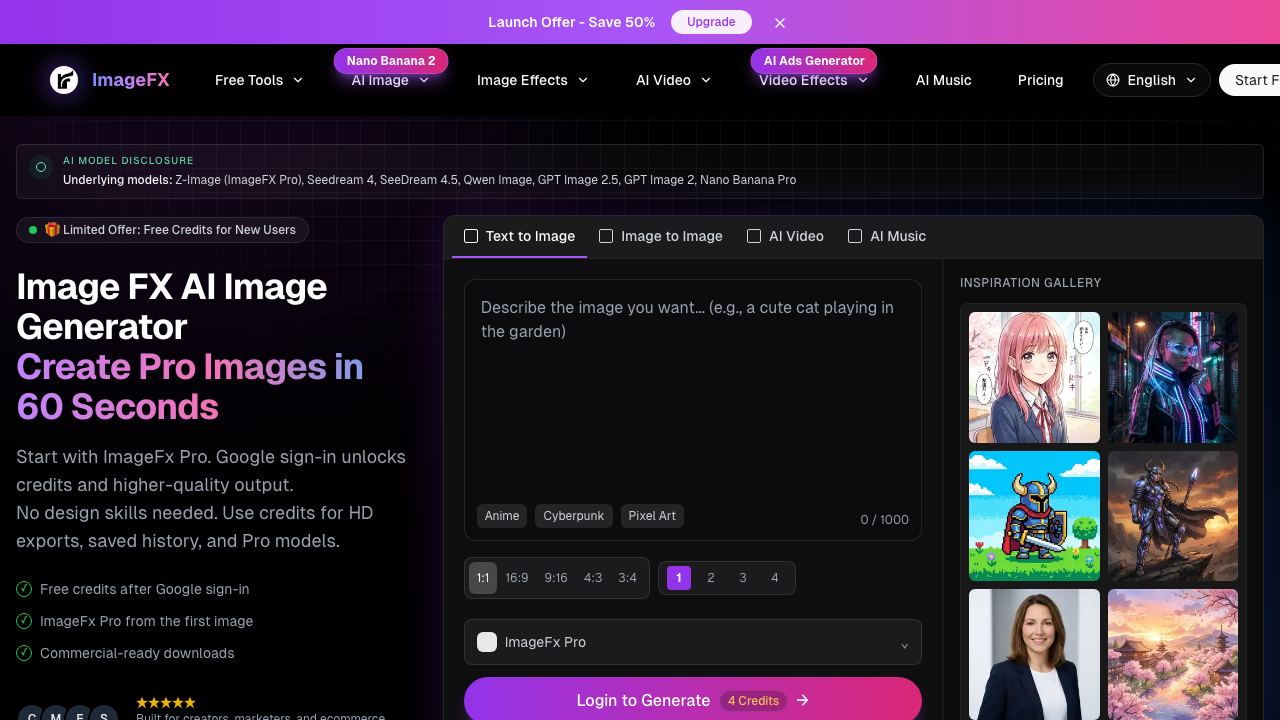
Task: Select 9:16 aspect ratio
Action: click(x=556, y=577)
